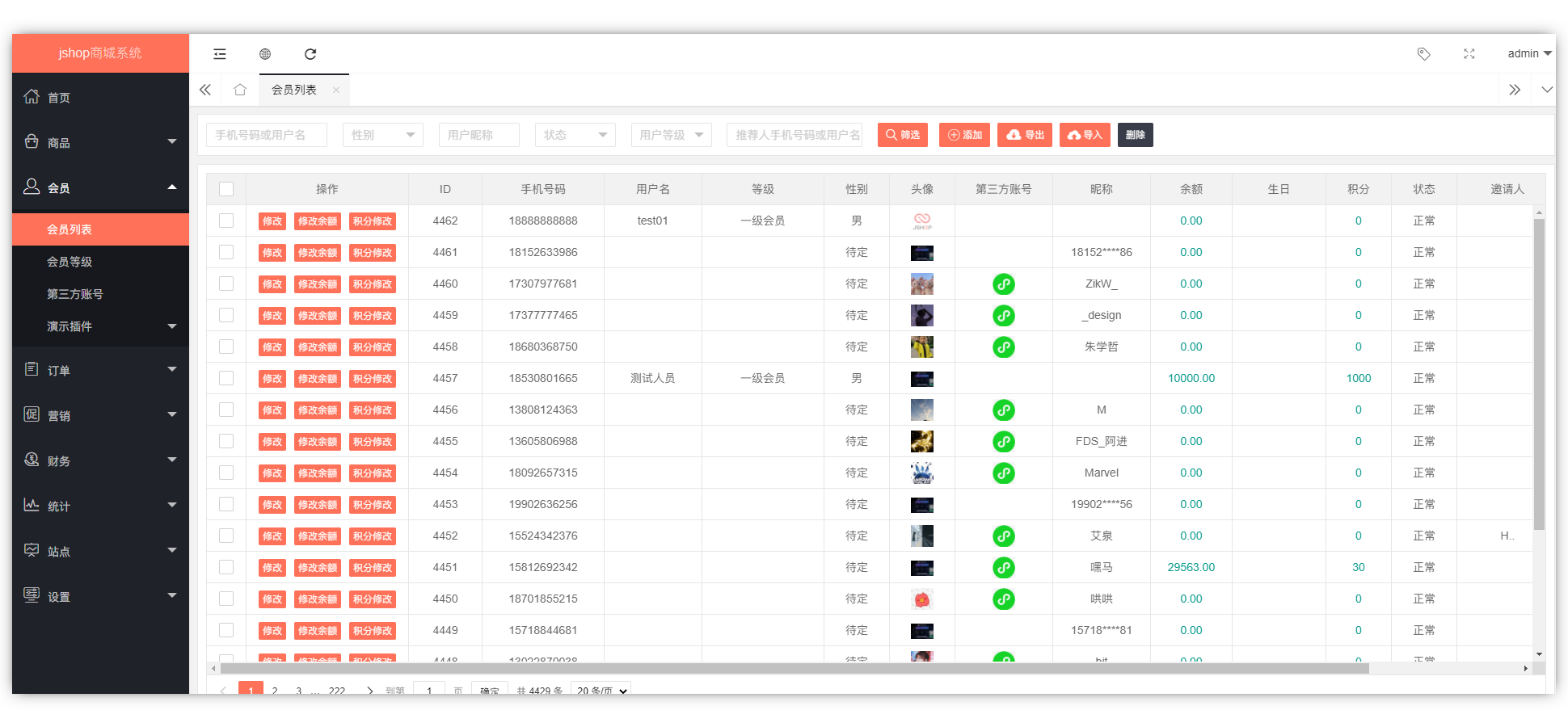Image resolution: width=1568 pixels, height=727 pixels.
Task: Click the globe icon in top toolbar
Action: click(x=265, y=54)
